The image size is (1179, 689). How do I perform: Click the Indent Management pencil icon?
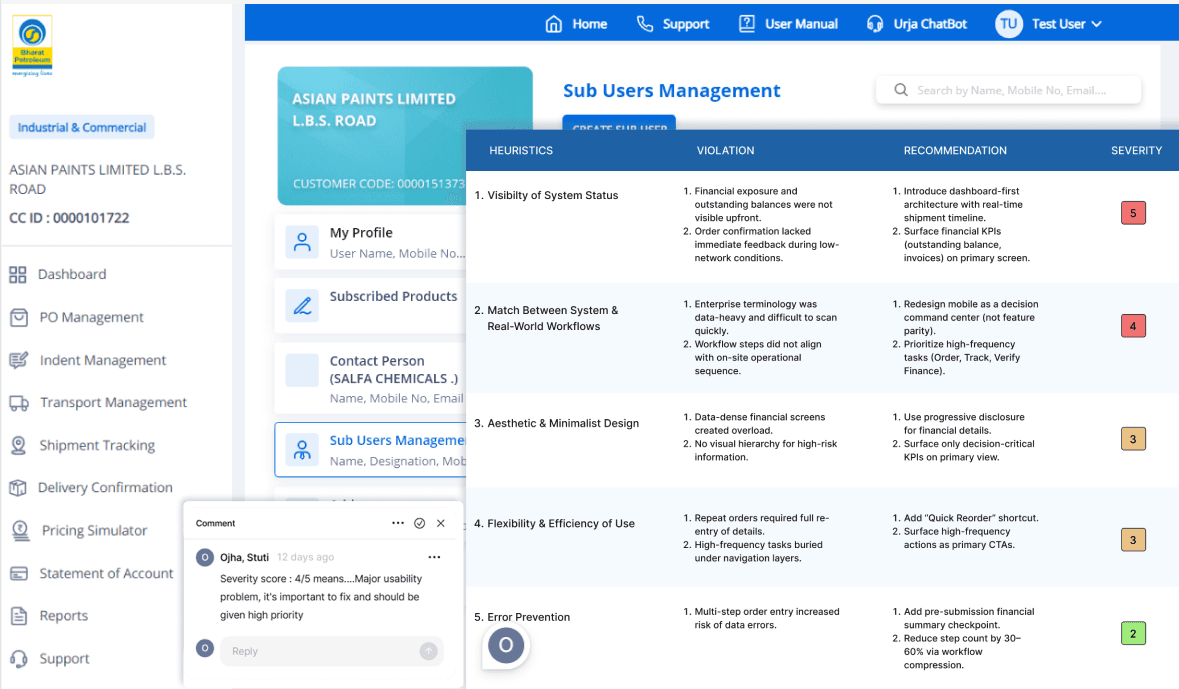point(19,360)
